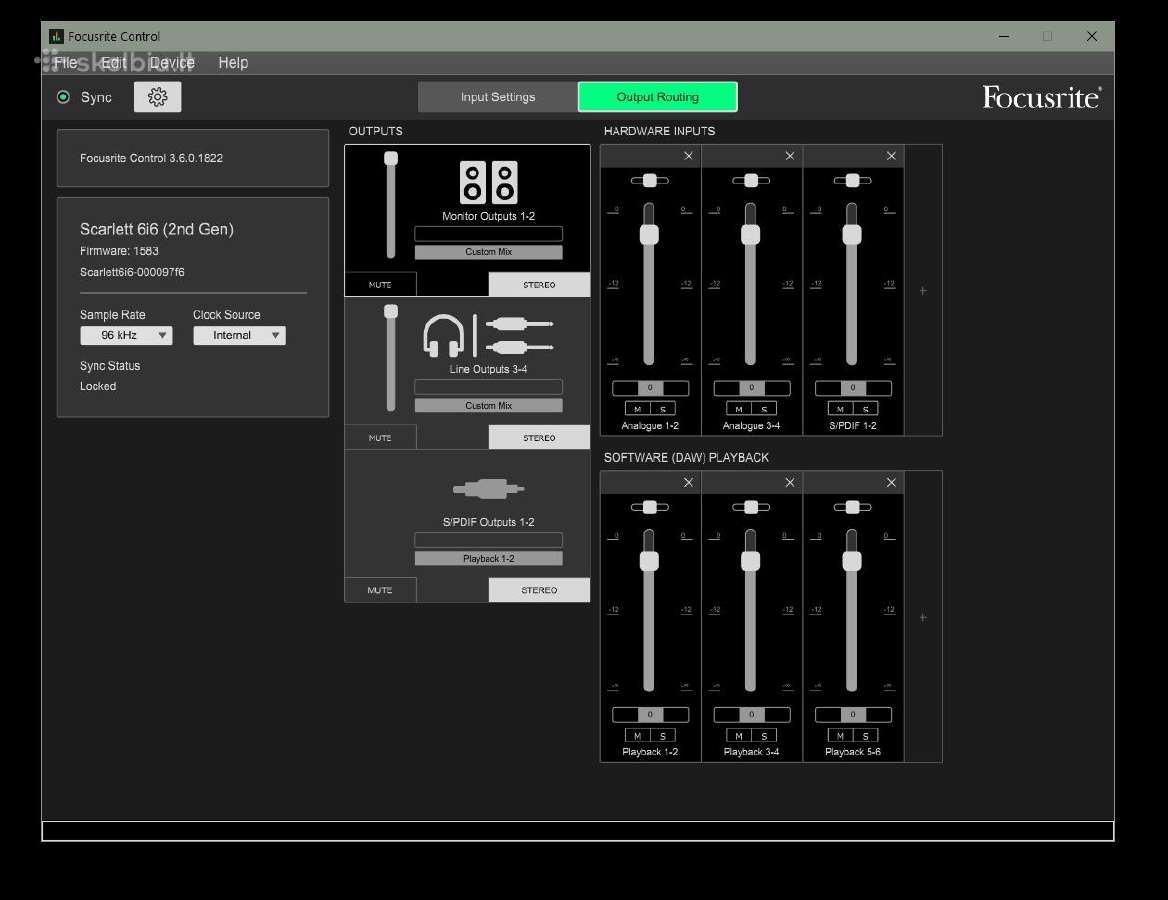Toggle MUTE on Monitor Outputs 1-2
1168x900 pixels.
[x=380, y=285]
